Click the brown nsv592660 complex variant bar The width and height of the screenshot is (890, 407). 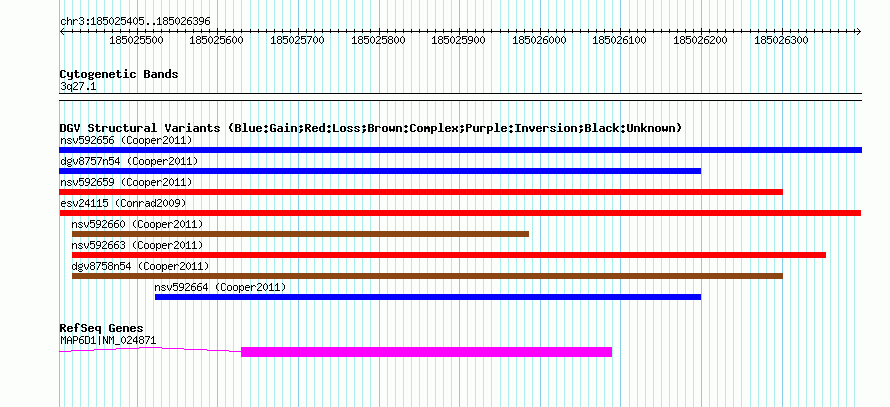click(300, 234)
